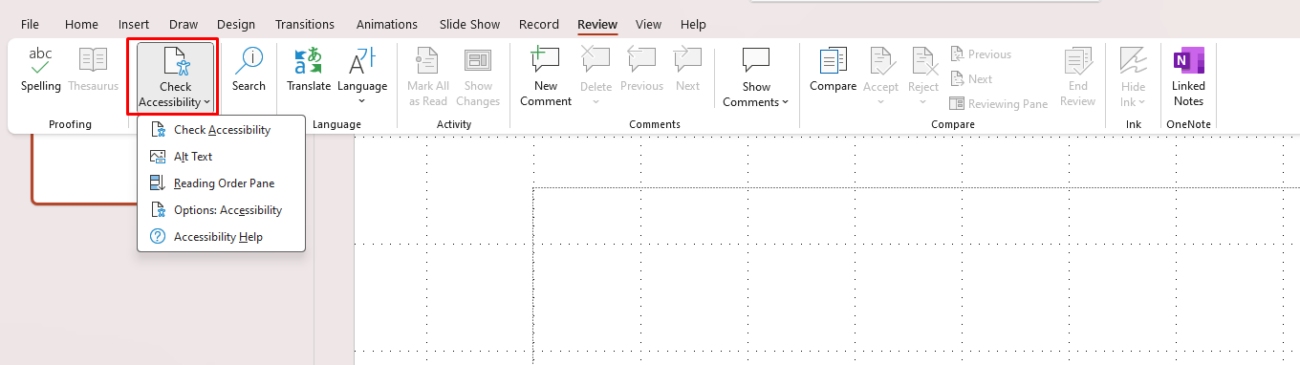Open Accessibility Help from the menu
1300x365 pixels.
click(221, 237)
